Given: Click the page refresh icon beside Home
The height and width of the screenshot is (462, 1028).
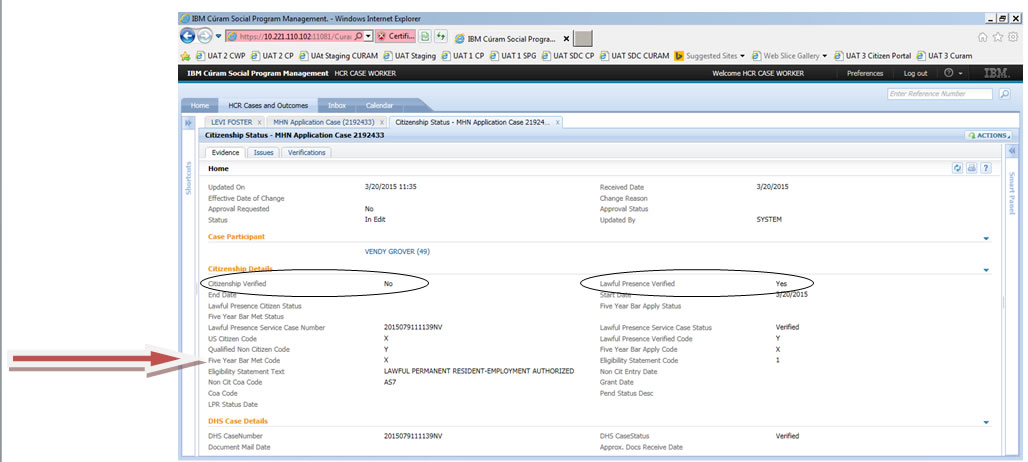Looking at the screenshot, I should [x=958, y=168].
